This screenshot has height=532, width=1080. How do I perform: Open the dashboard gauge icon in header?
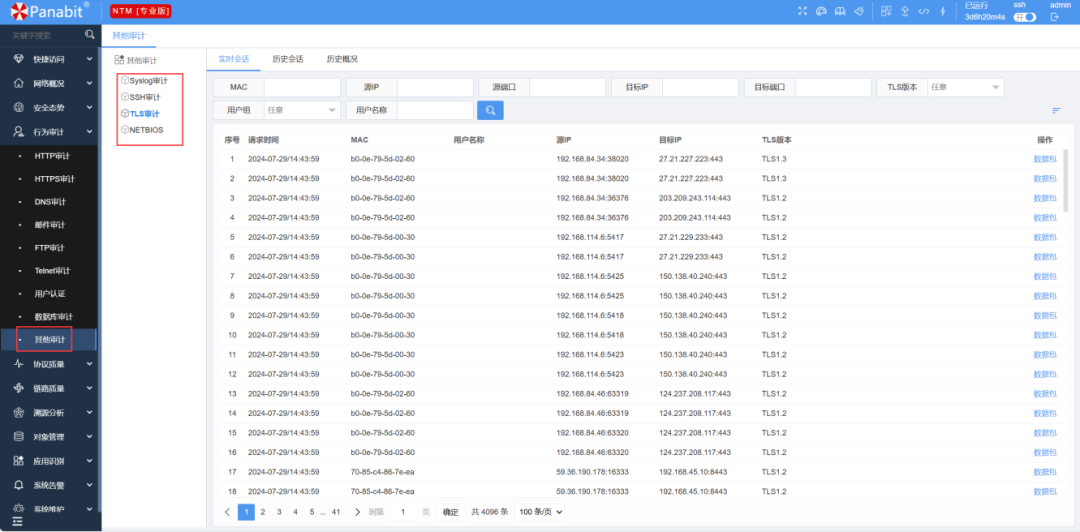[x=820, y=11]
